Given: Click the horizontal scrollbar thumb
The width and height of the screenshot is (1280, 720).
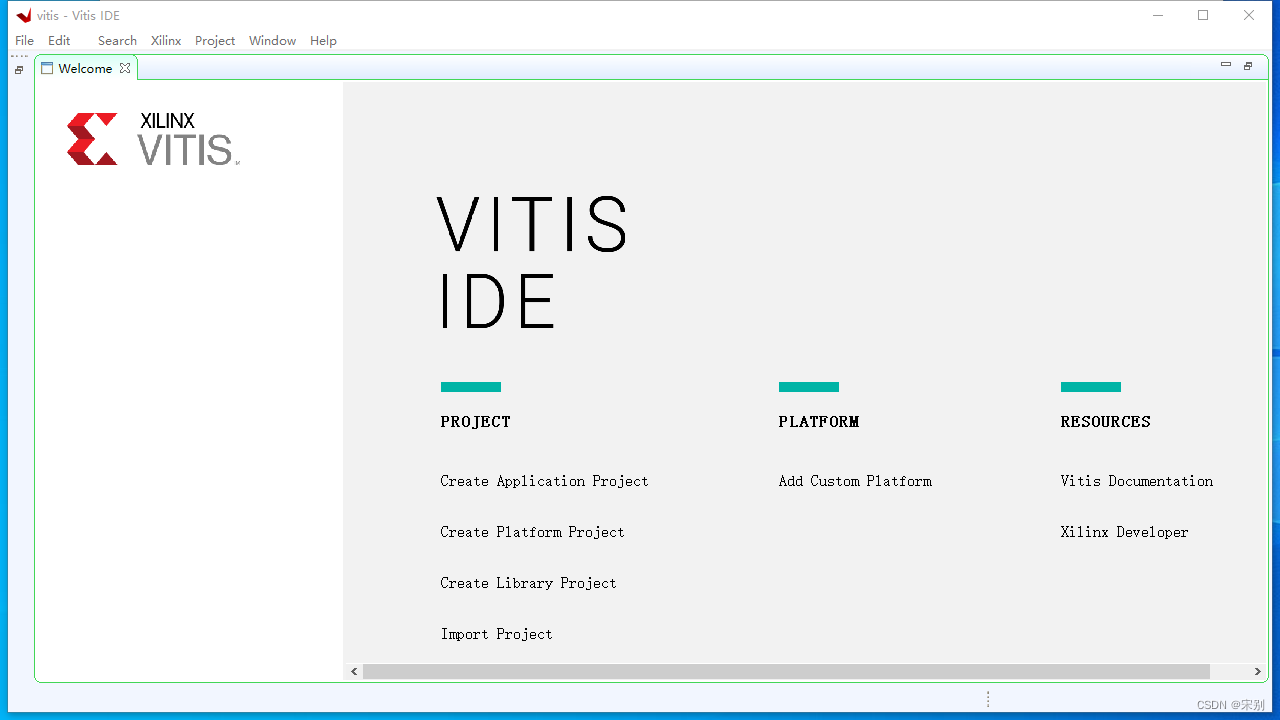Looking at the screenshot, I should tap(786, 672).
